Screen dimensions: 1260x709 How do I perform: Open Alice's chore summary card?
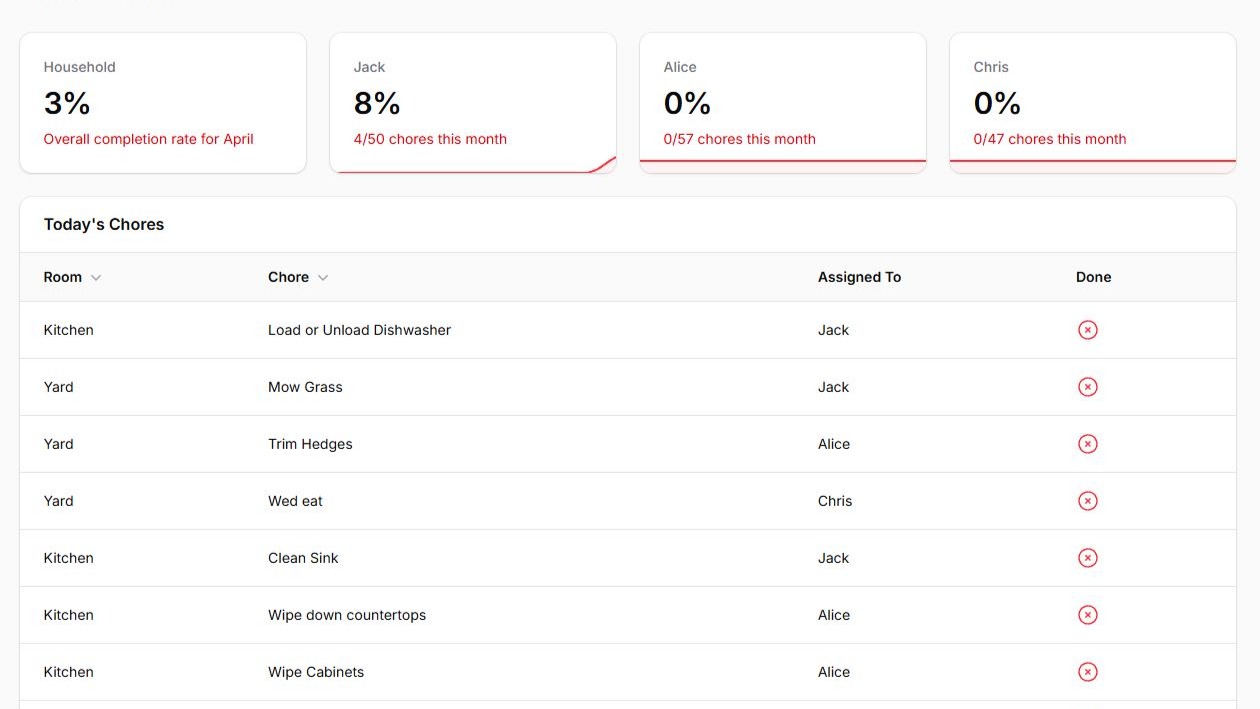(x=782, y=103)
